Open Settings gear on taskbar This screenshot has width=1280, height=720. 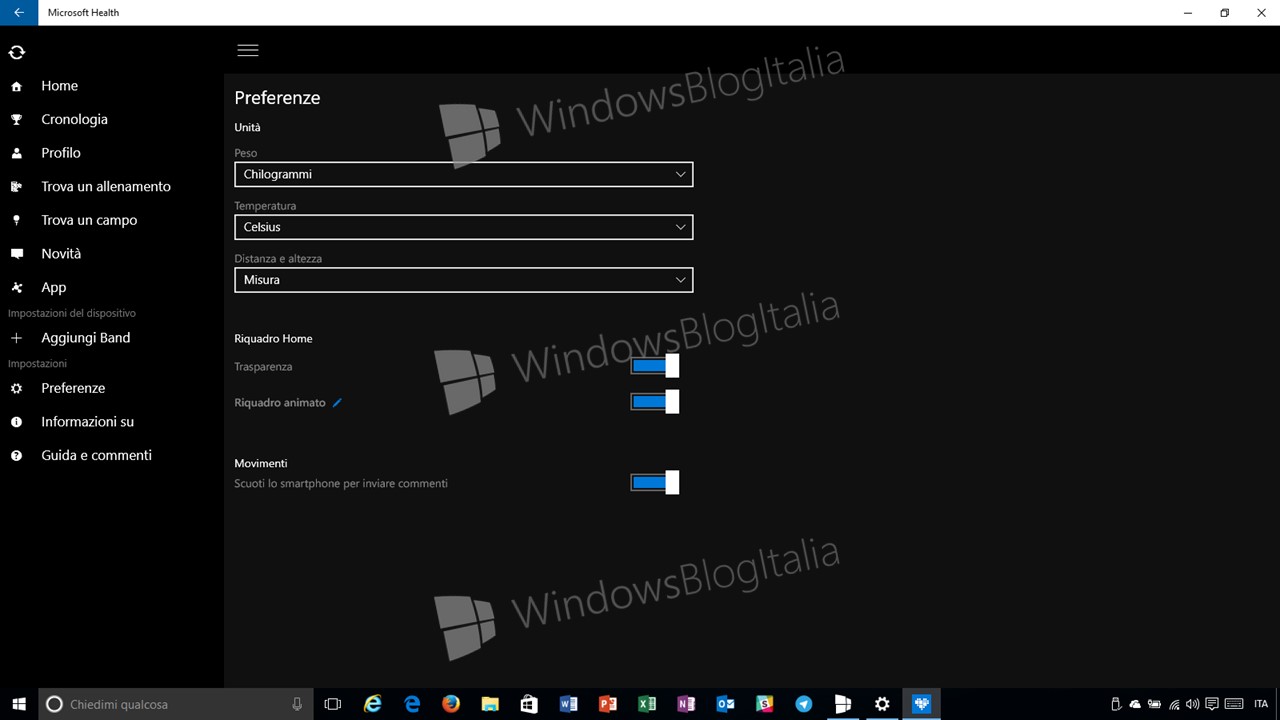pos(882,704)
